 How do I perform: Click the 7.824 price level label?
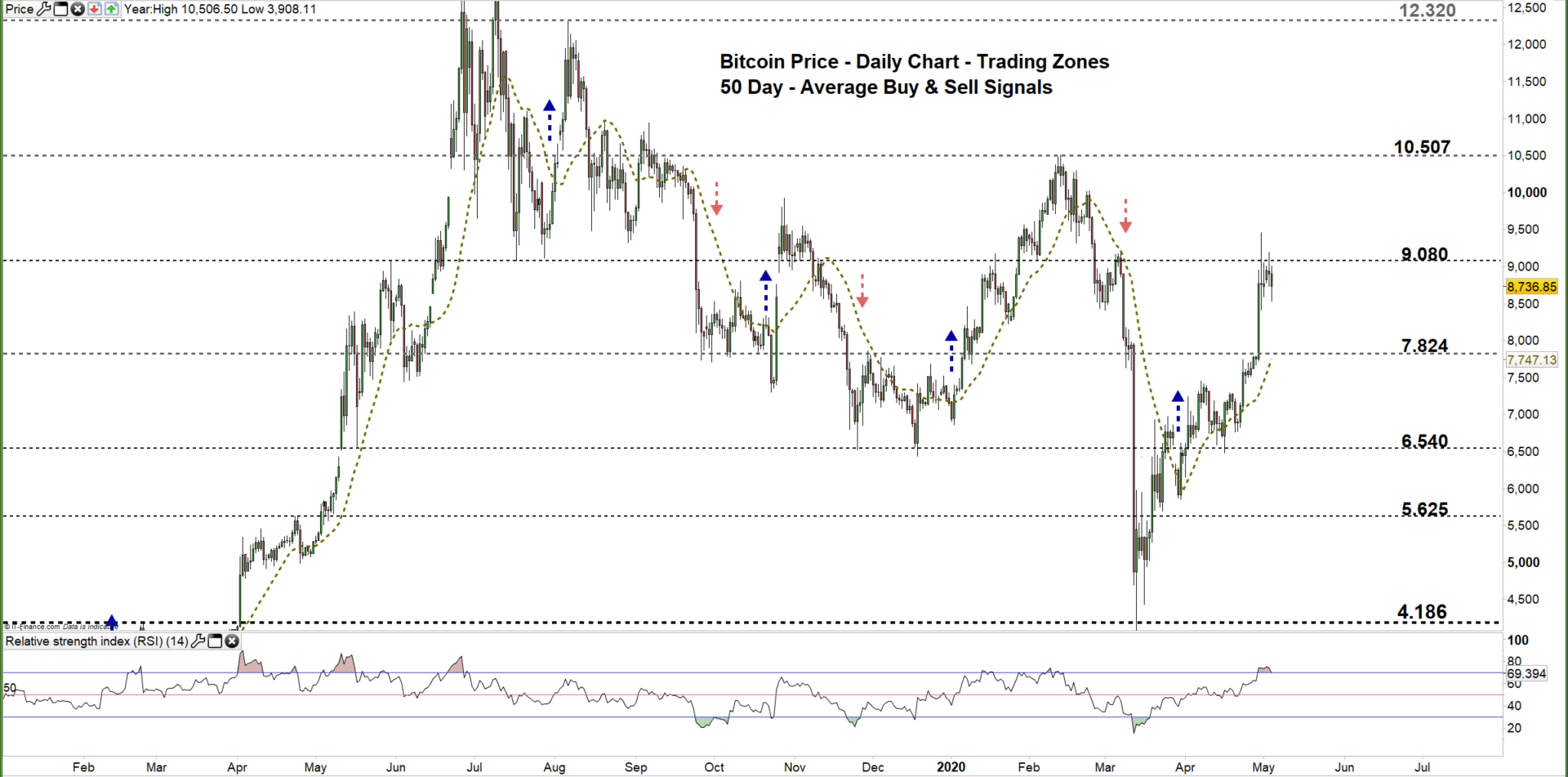[x=1424, y=346]
